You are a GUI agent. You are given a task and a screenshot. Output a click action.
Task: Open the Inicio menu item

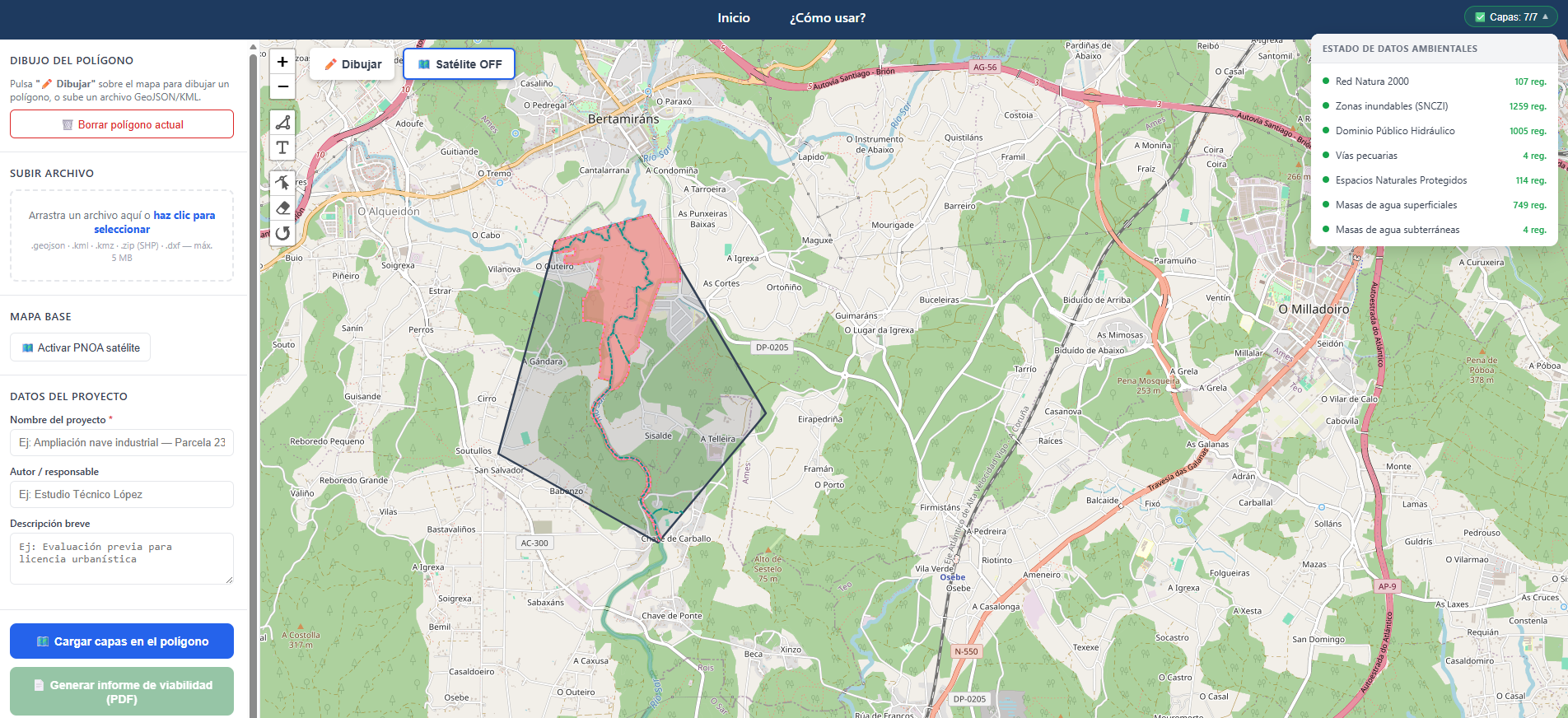(734, 18)
